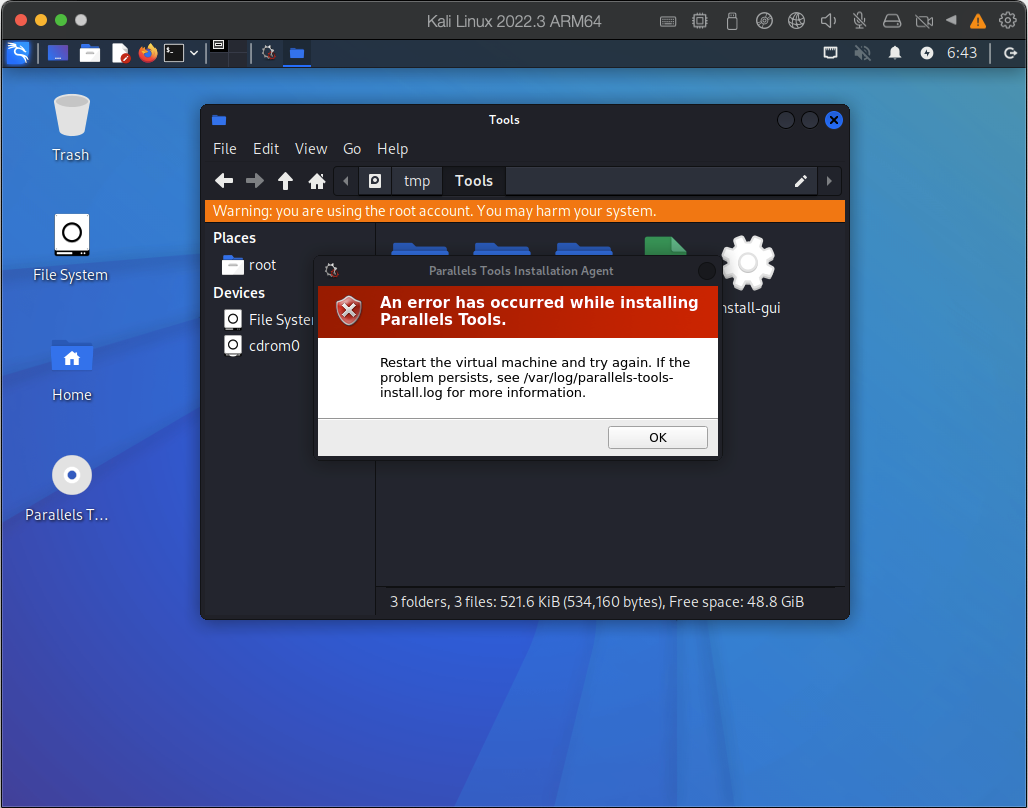Select the Tools path segment
Image resolution: width=1028 pixels, height=808 pixels.
[x=474, y=181]
